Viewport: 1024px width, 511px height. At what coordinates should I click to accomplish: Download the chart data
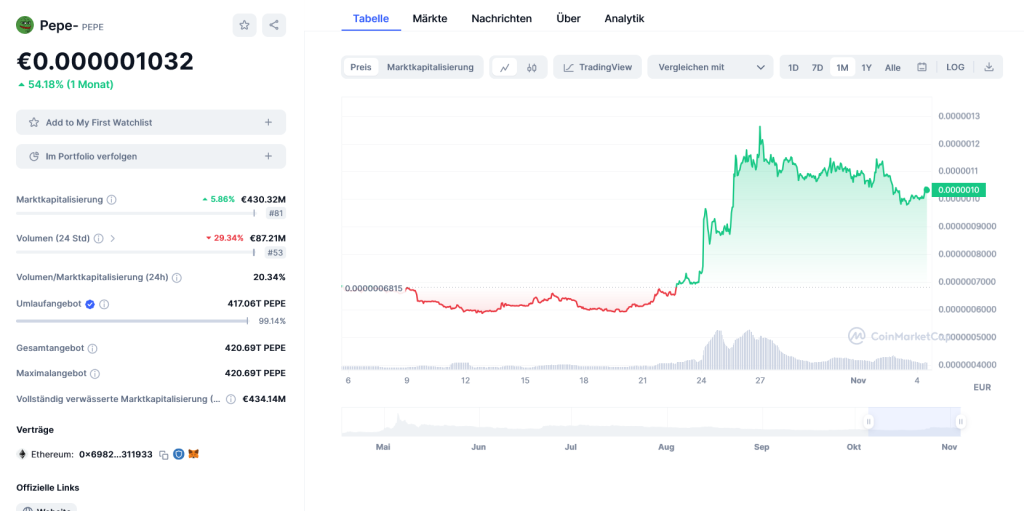(x=989, y=67)
